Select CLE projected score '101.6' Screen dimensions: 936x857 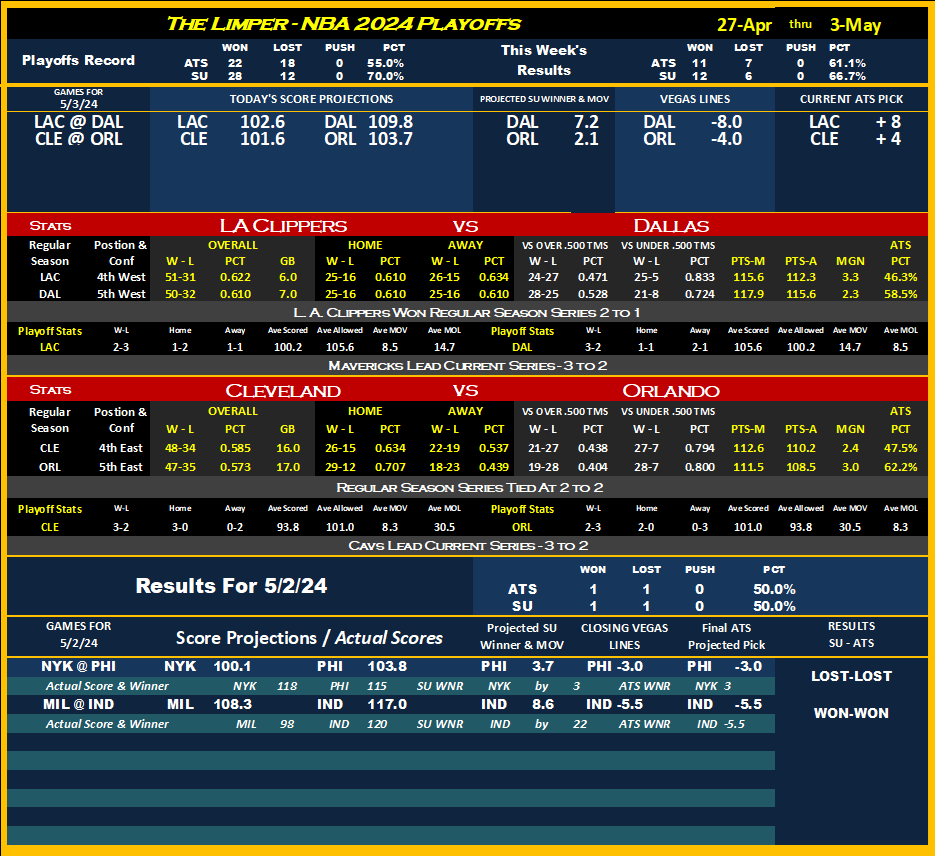click(x=262, y=139)
